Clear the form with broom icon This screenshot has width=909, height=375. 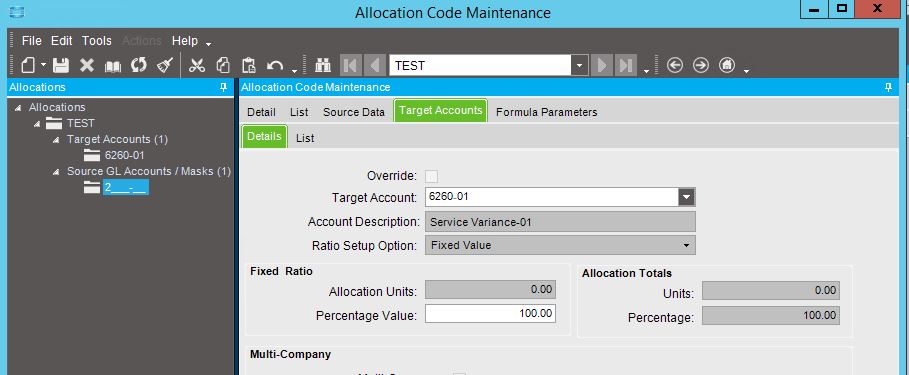click(x=165, y=65)
